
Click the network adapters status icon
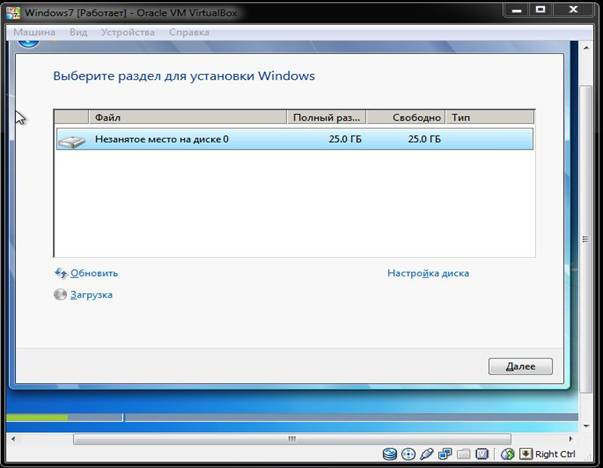445,454
